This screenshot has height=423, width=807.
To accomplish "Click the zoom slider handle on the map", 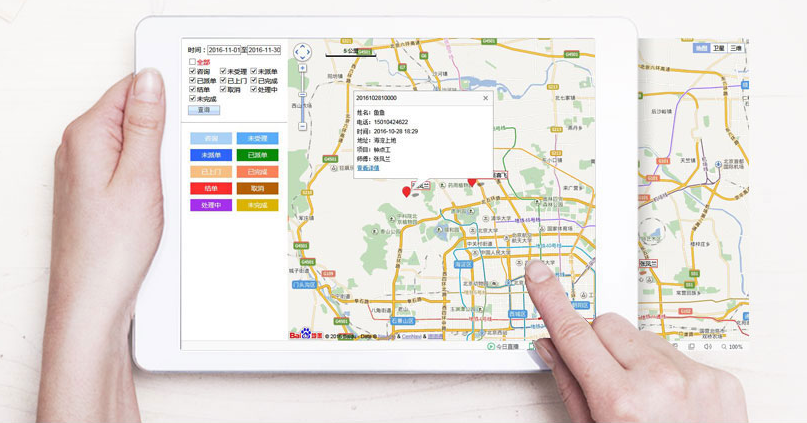I will (303, 95).
